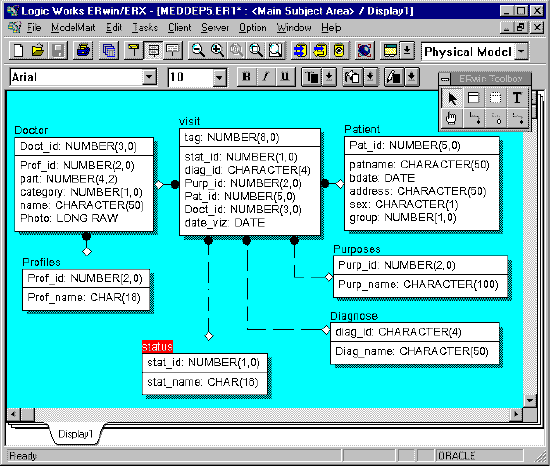Image resolution: width=550 pixels, height=467 pixels.
Task: Select the highlighted status table name
Action: pyautogui.click(x=157, y=347)
